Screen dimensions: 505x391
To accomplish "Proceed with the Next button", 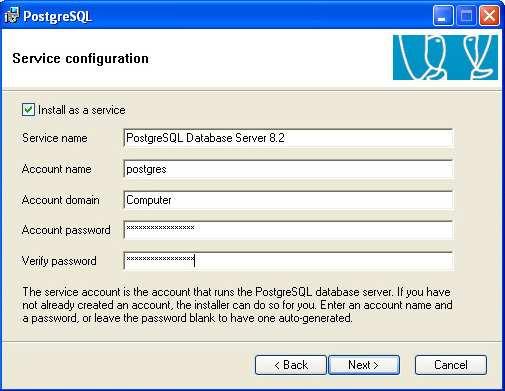I will (x=364, y=365).
